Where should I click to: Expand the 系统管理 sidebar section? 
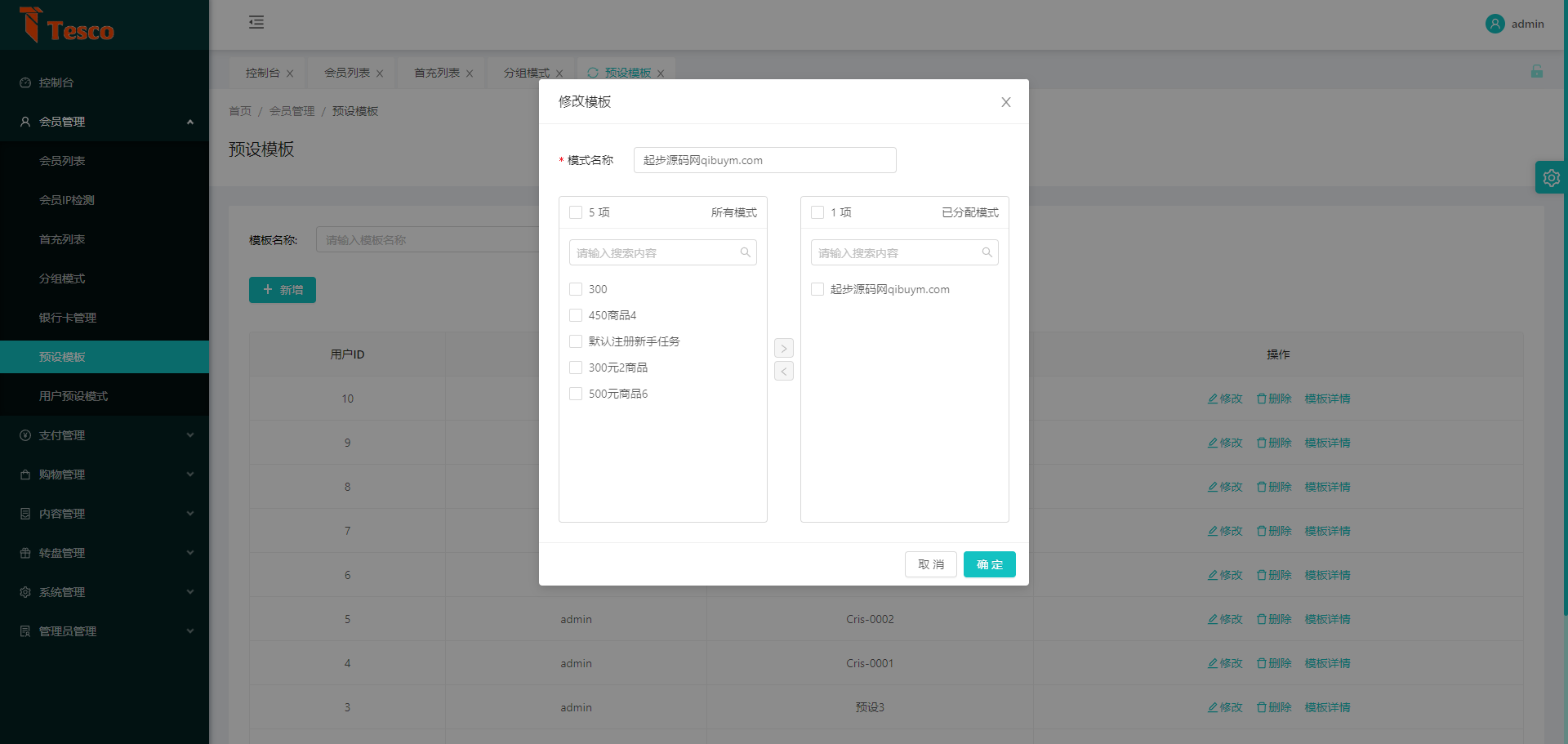pyautogui.click(x=105, y=592)
